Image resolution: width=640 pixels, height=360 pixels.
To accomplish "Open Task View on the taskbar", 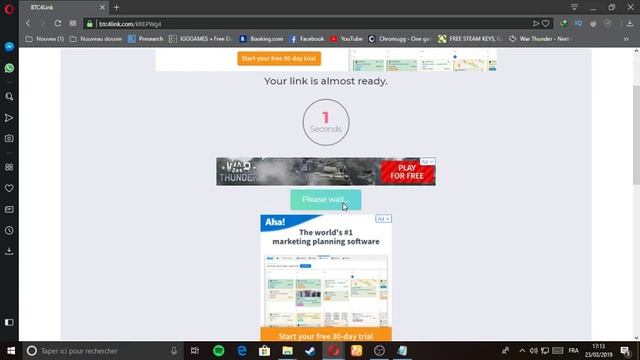I will coord(195,351).
